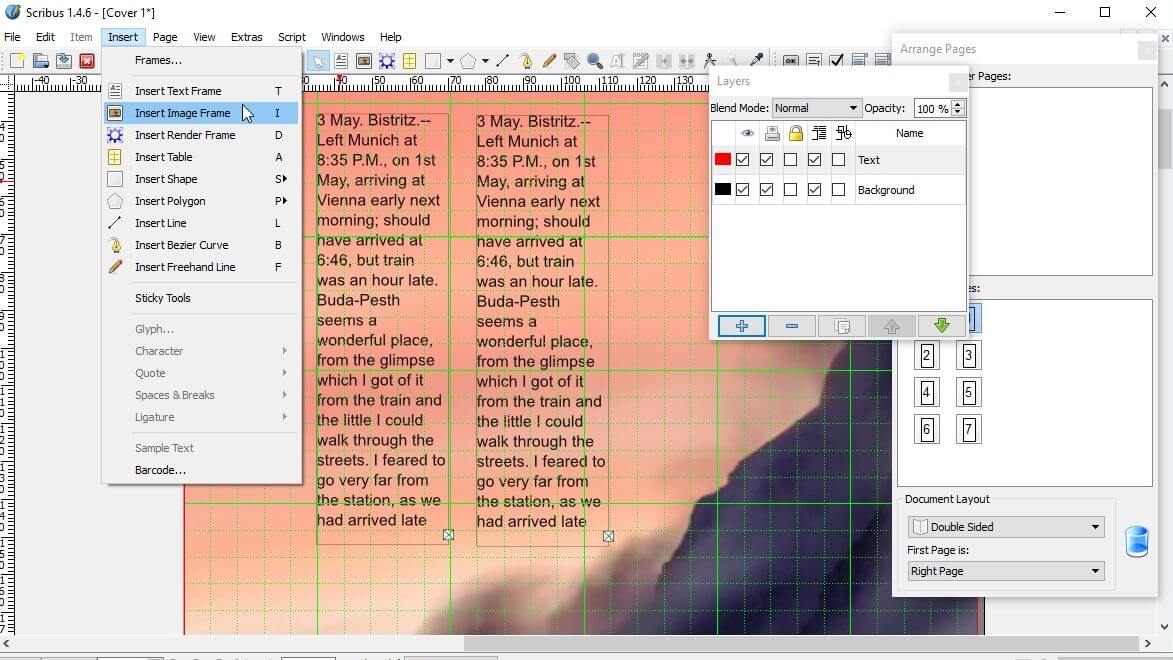
Task: Open the Blend Mode Normal dropdown
Action: coord(816,108)
